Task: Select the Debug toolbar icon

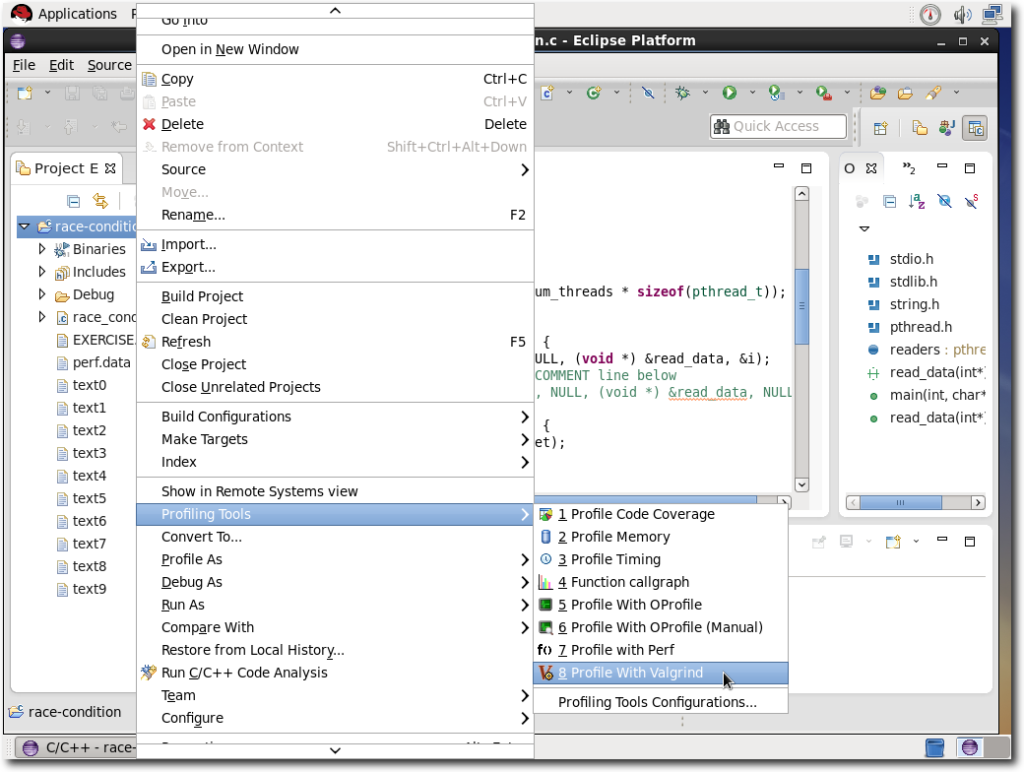Action: (x=681, y=92)
